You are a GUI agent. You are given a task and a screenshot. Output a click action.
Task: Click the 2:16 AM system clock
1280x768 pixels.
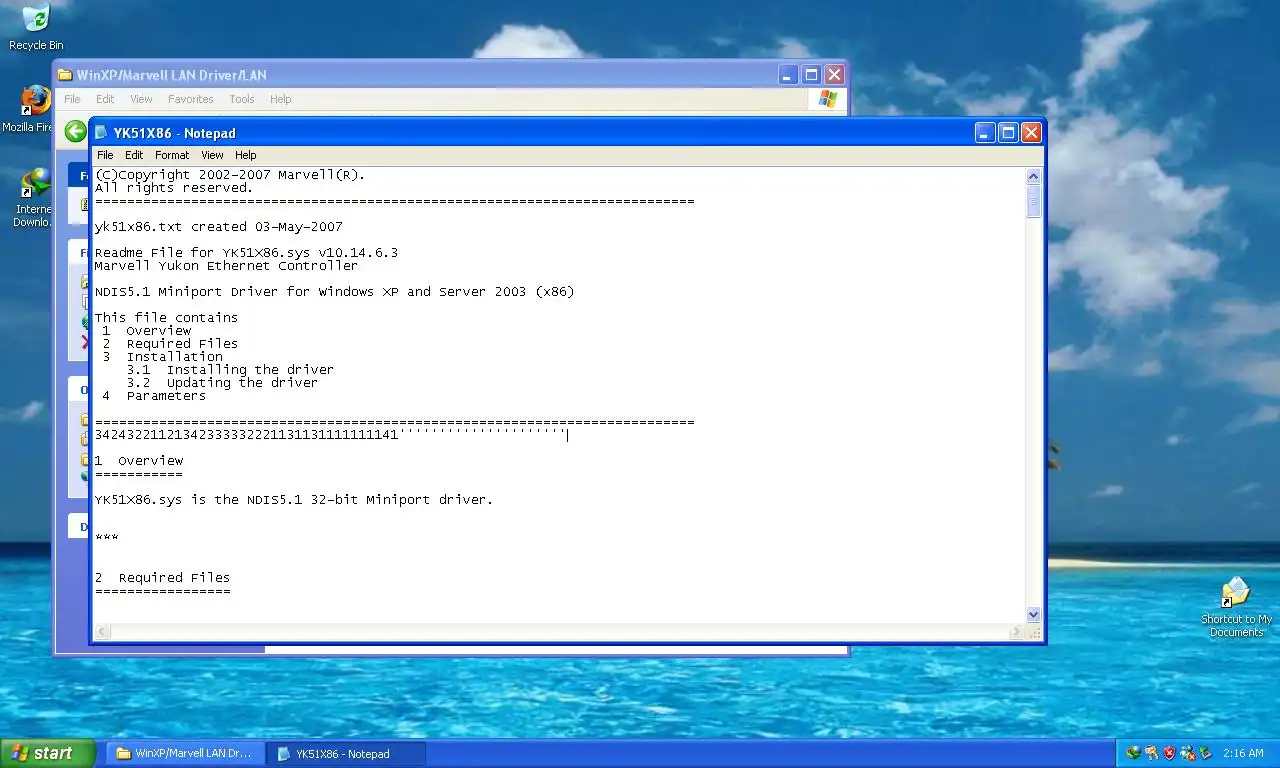1242,753
